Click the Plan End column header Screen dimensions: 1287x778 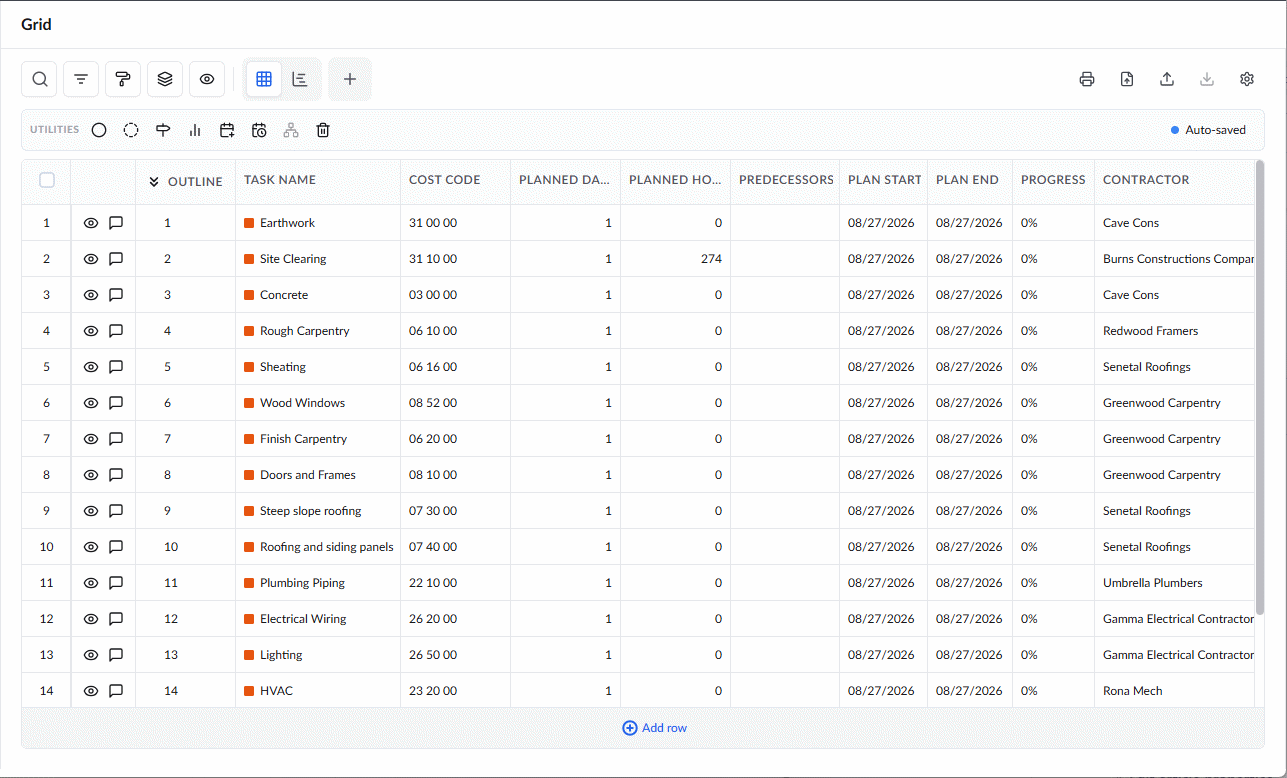(x=970, y=180)
